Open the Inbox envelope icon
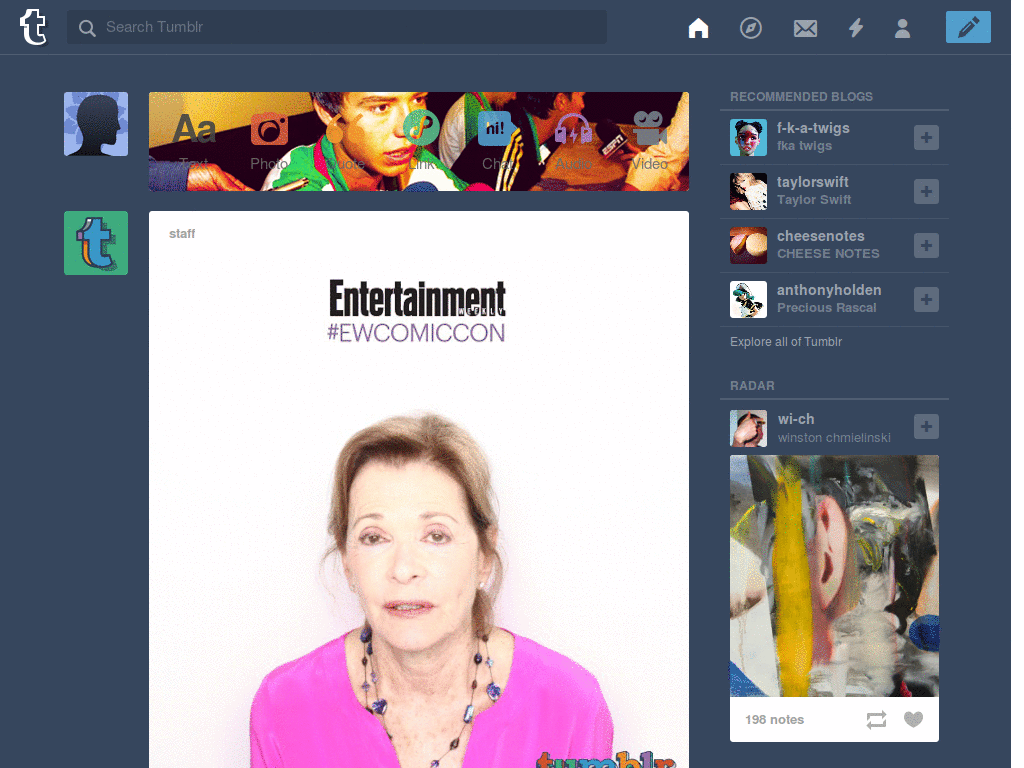Screen dimensions: 1024x768 pyautogui.click(x=805, y=28)
